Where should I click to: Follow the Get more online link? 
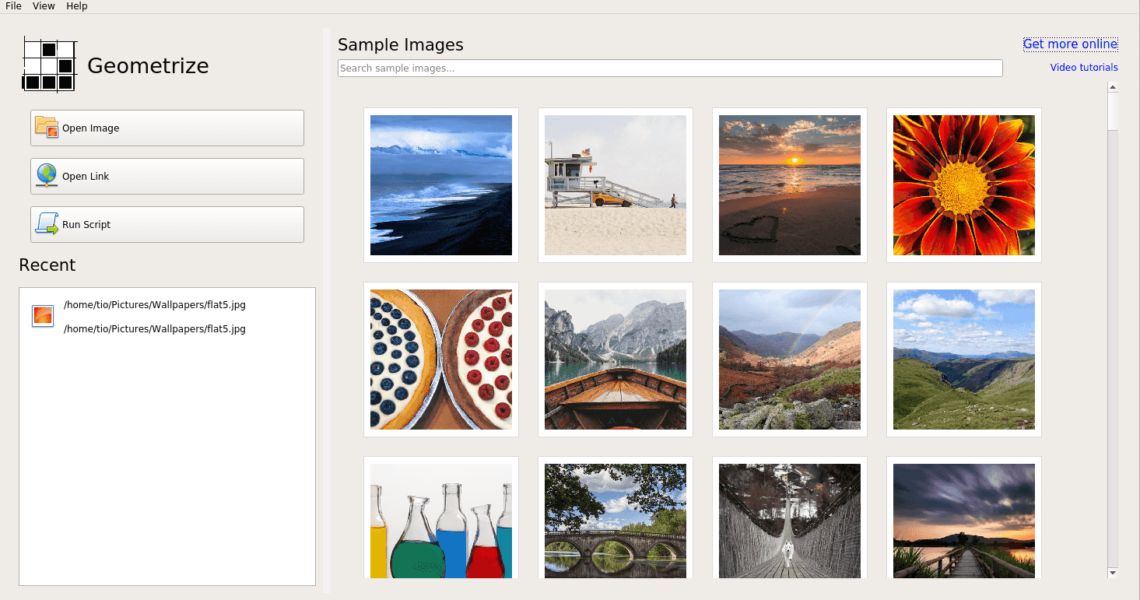(x=1070, y=44)
